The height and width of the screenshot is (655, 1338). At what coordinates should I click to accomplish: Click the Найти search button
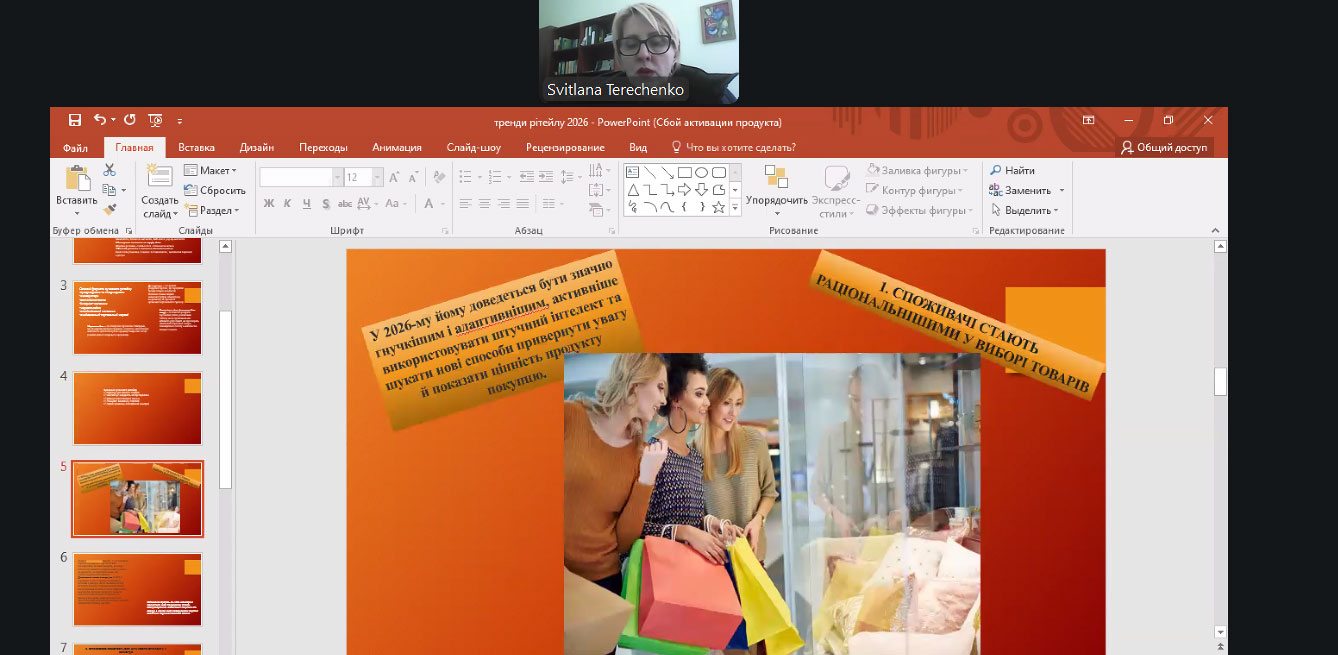click(x=1012, y=171)
